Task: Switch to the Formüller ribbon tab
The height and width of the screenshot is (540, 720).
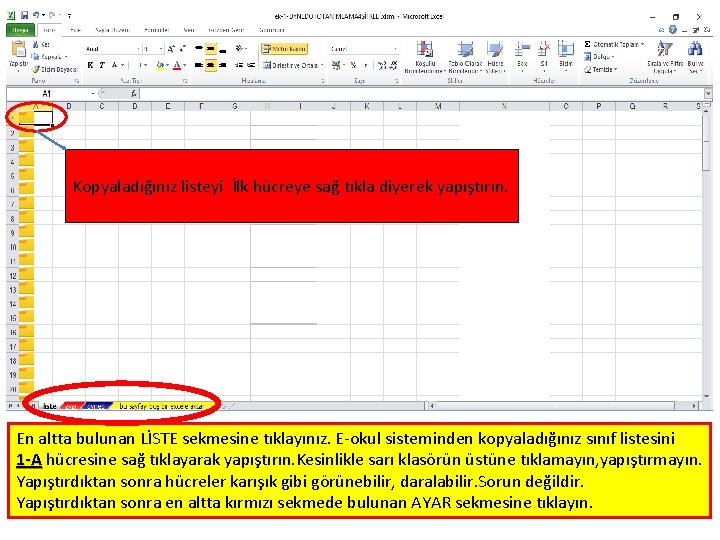Action: pos(157,30)
